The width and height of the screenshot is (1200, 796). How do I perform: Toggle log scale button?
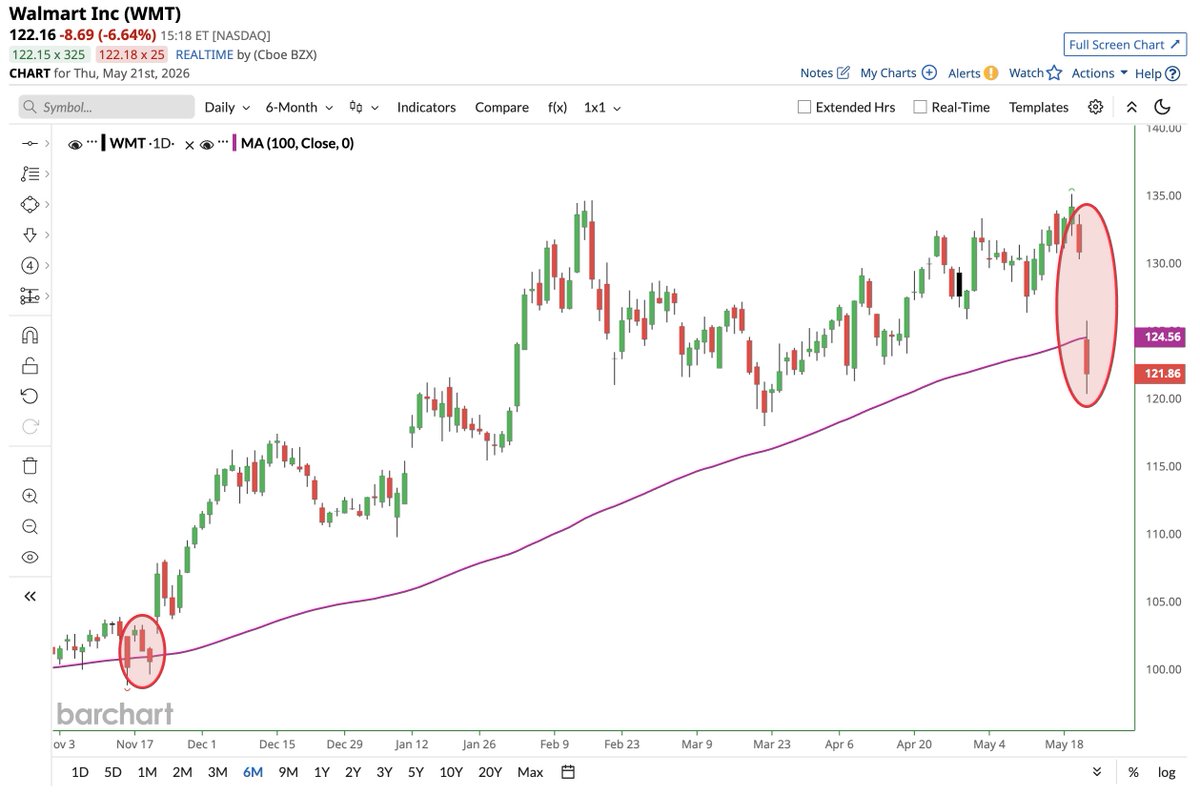1166,772
